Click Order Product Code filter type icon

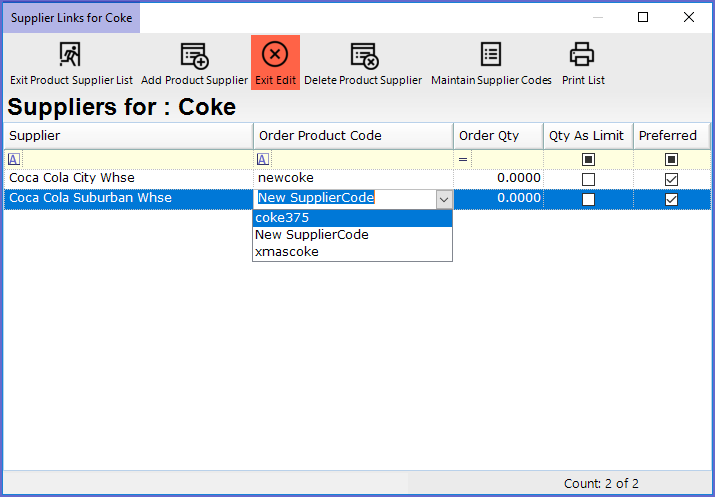click(x=262, y=159)
